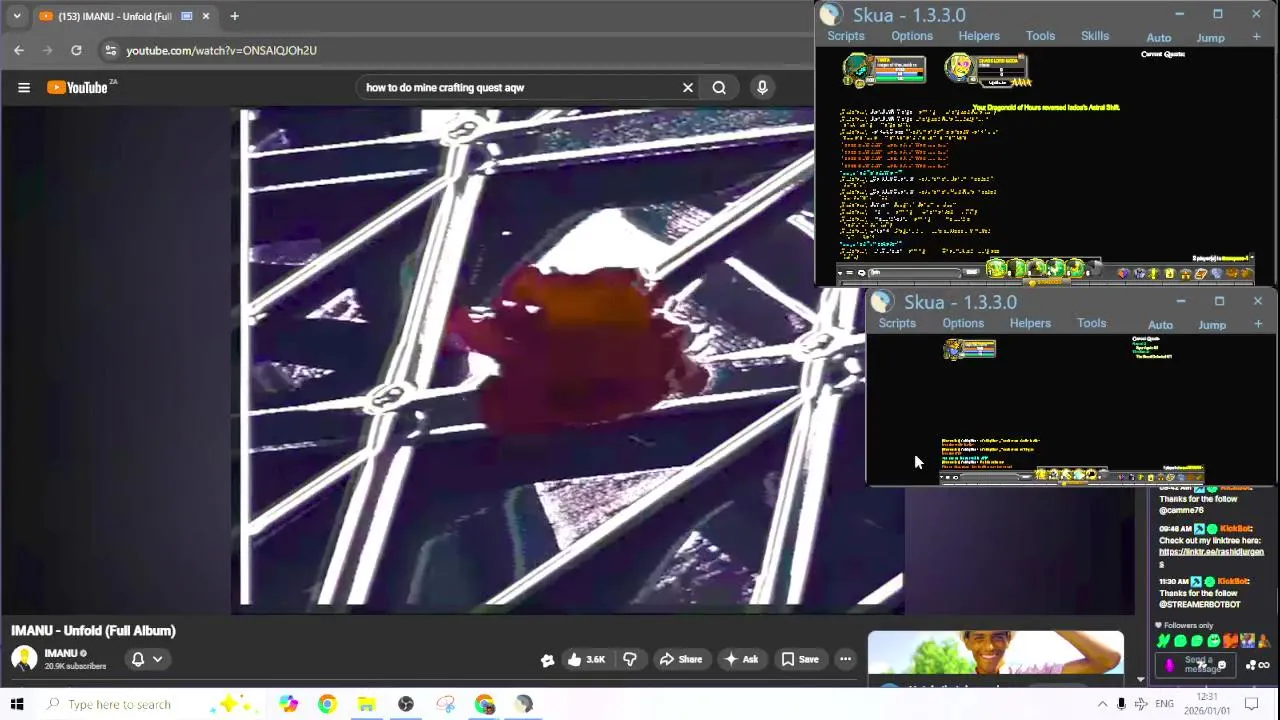
Task: Open the ENG language indicator
Action: coord(1164,704)
